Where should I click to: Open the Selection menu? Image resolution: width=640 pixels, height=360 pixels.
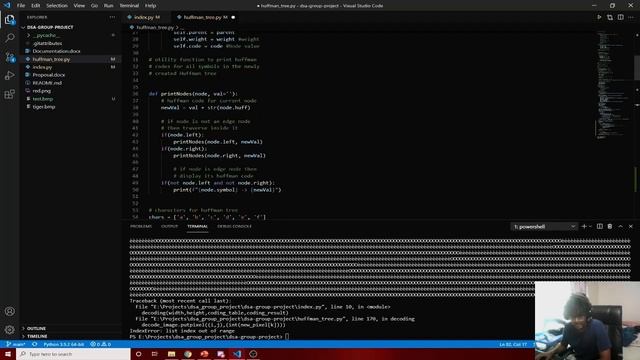pos(57,6)
